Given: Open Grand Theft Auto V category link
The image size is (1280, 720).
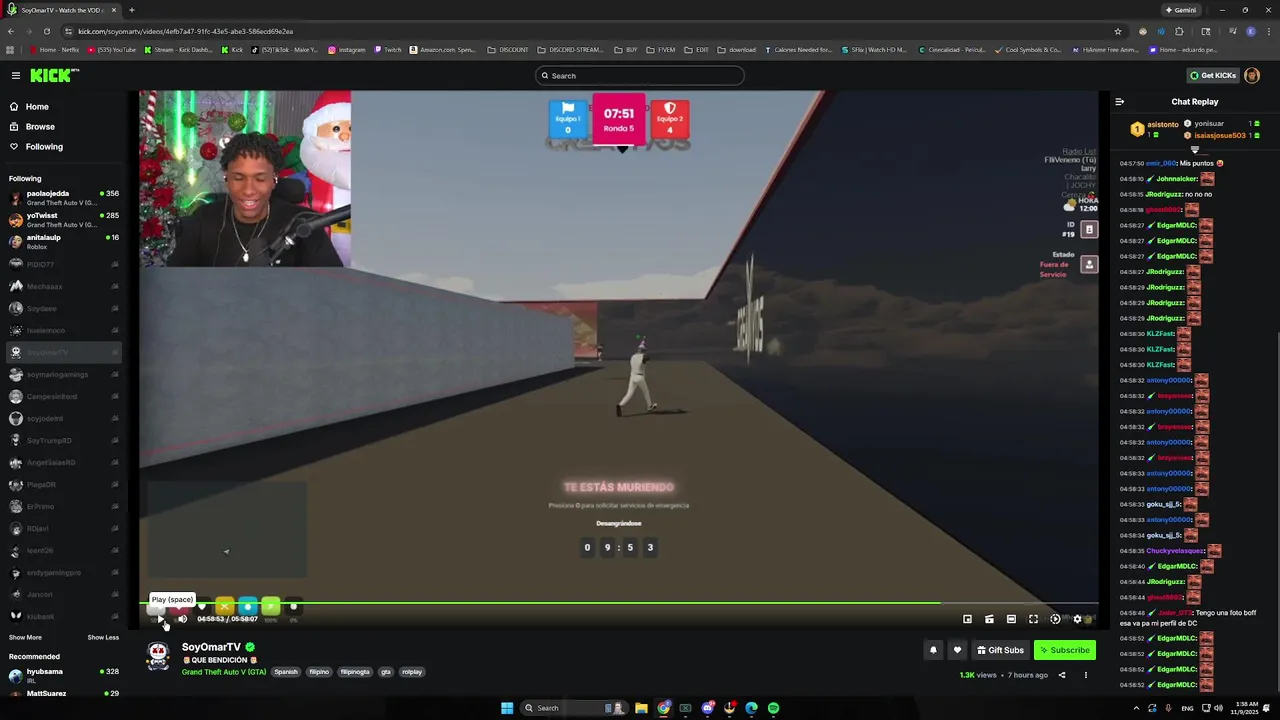Looking at the screenshot, I should point(224,672).
